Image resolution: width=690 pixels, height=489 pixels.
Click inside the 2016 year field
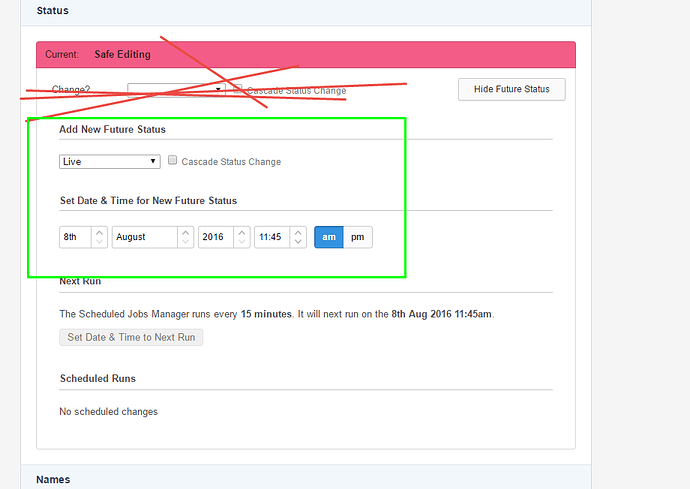214,237
